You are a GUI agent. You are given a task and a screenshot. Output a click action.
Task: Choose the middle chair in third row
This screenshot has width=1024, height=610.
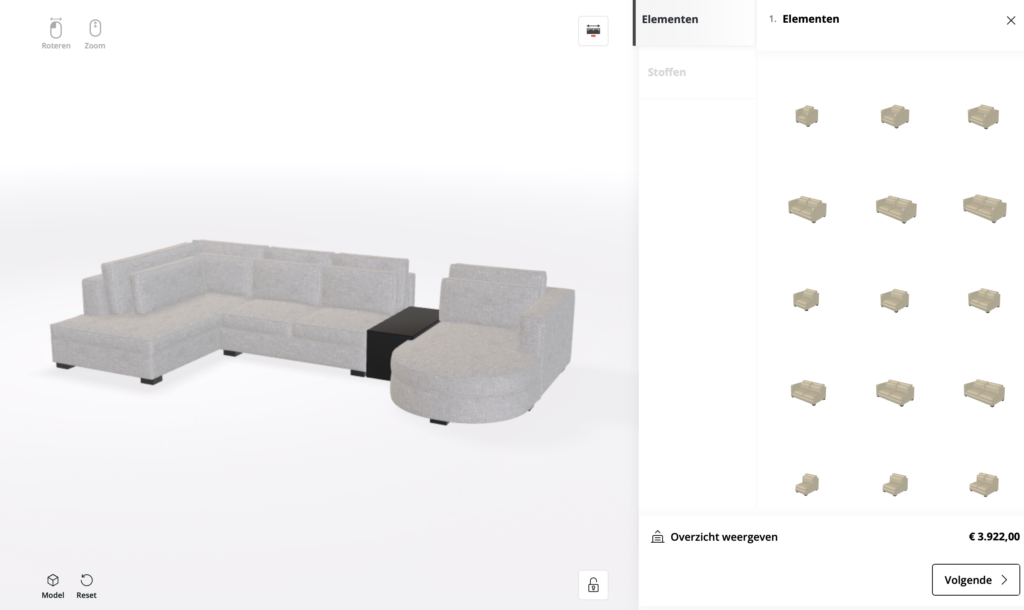click(x=895, y=300)
